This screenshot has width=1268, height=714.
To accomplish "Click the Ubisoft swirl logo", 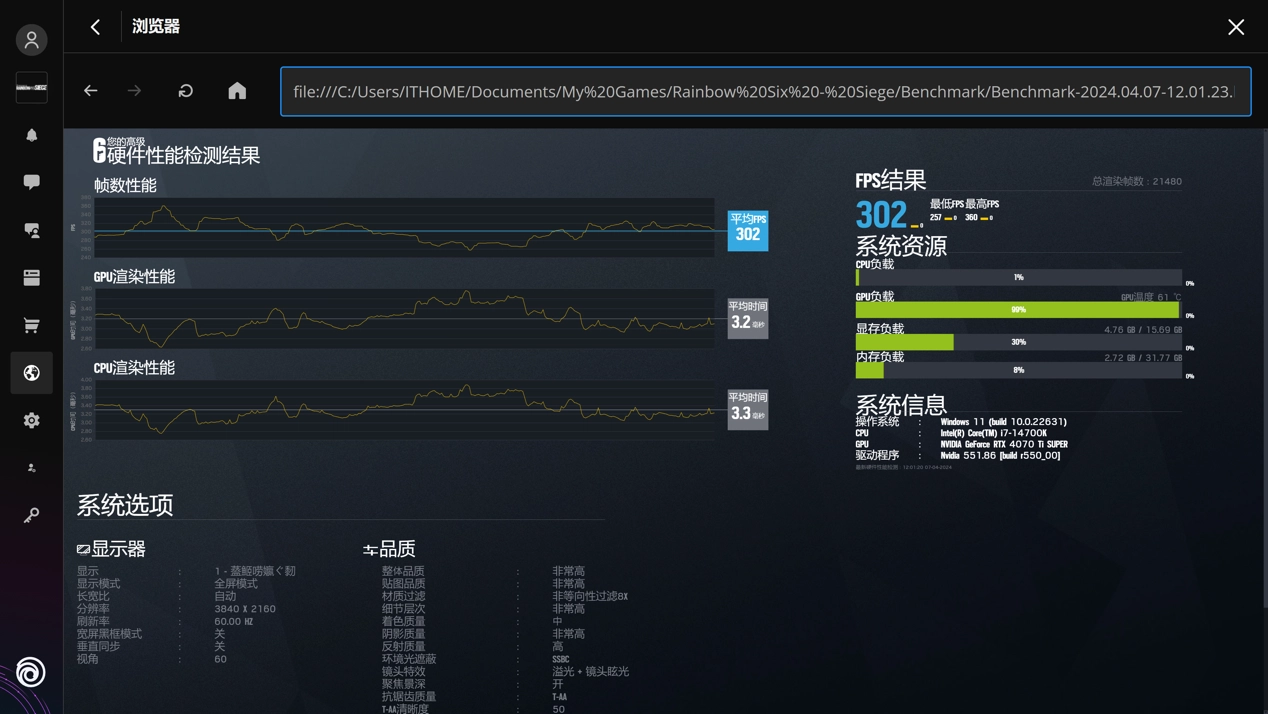I will coord(31,672).
